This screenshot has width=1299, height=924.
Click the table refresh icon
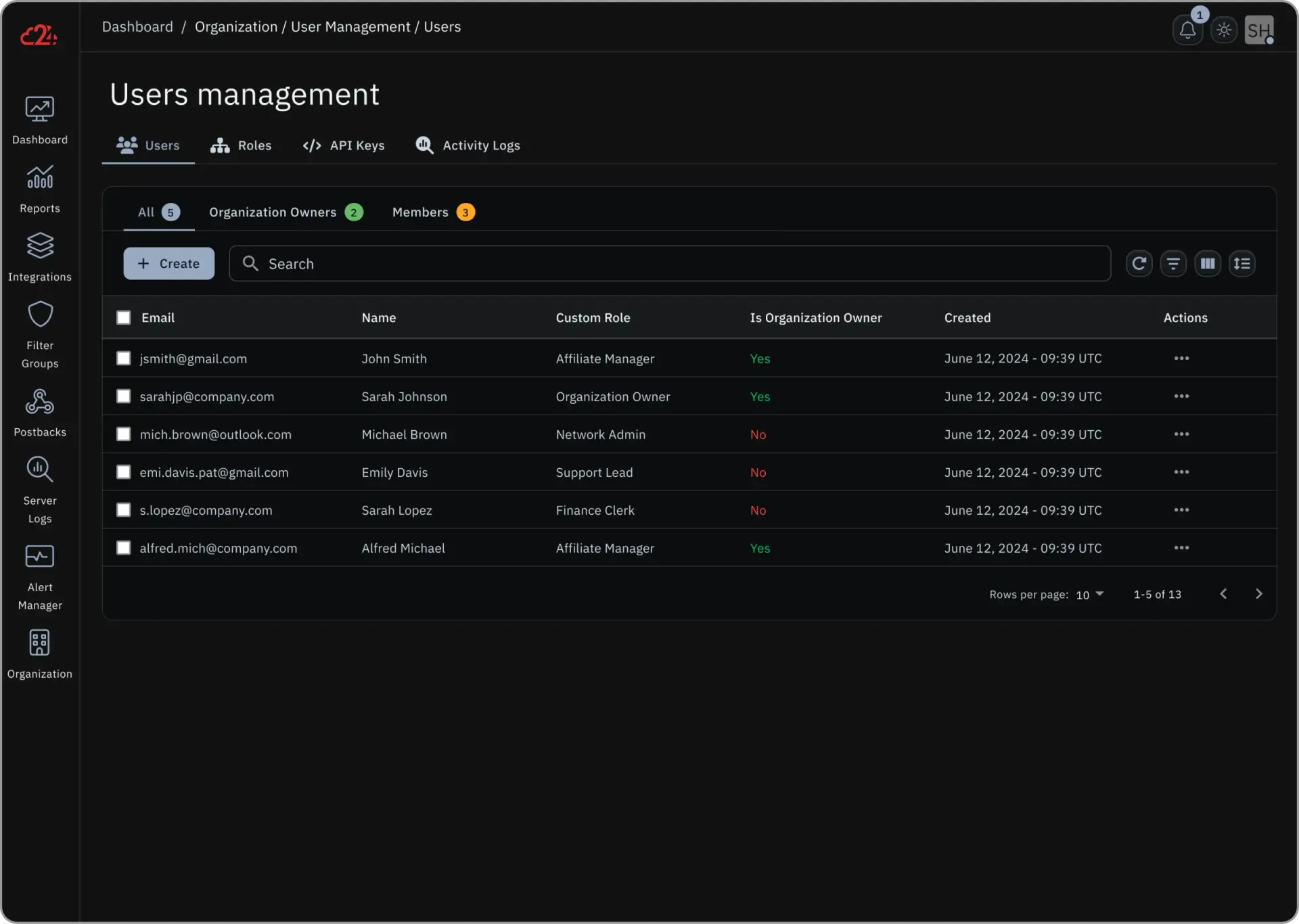coord(1139,263)
